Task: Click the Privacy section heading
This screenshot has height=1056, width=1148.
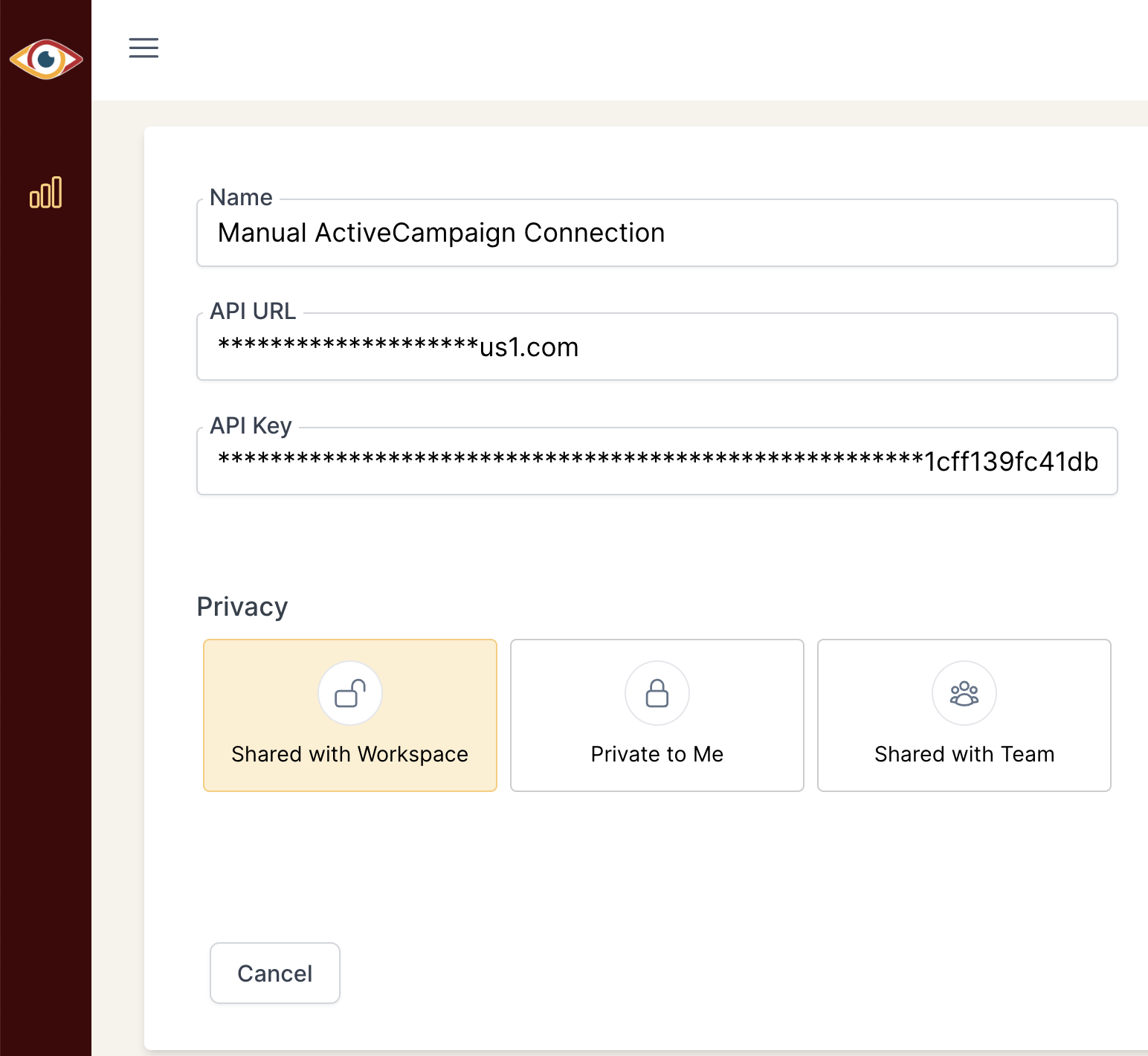Action: [x=242, y=606]
